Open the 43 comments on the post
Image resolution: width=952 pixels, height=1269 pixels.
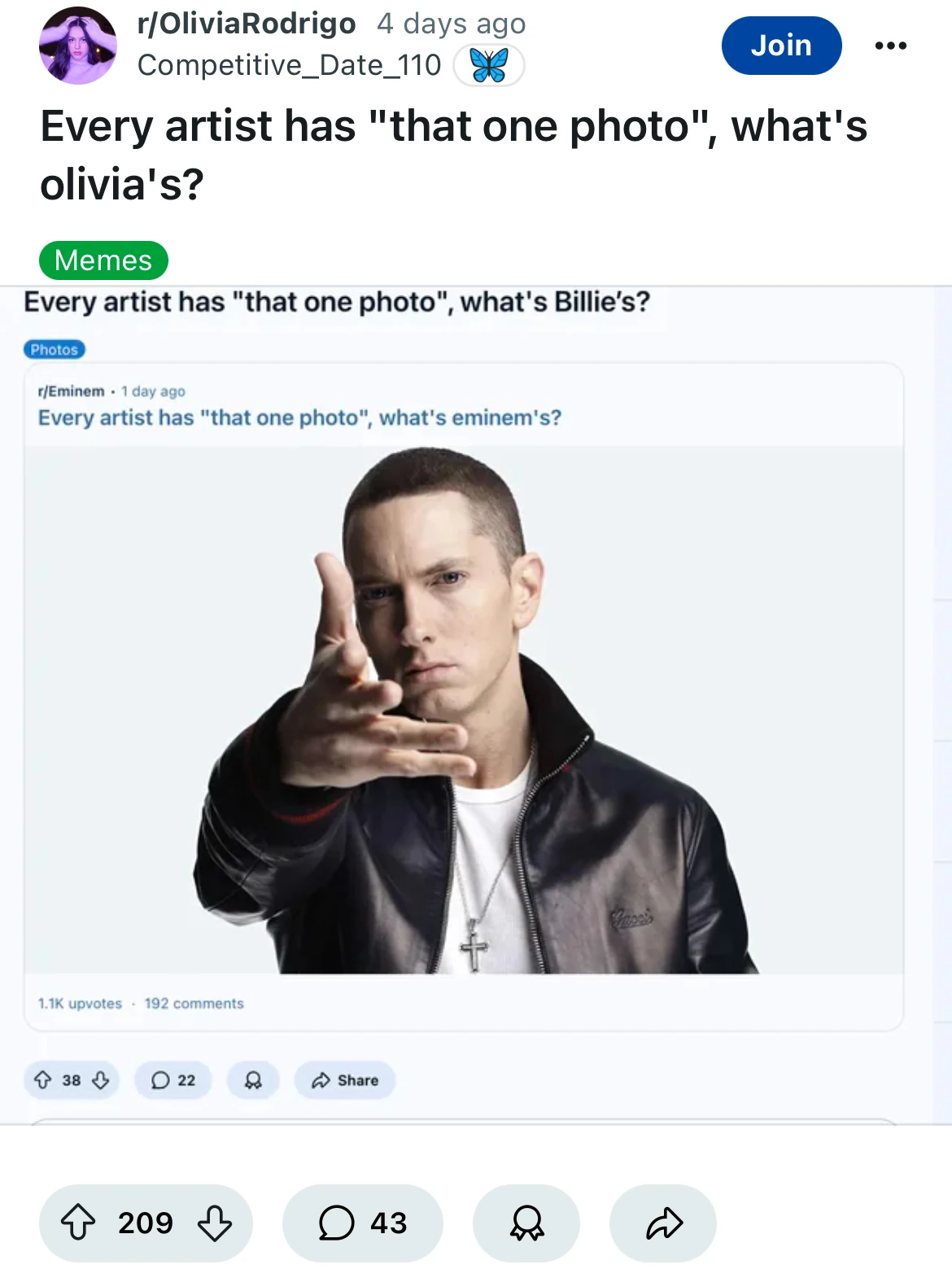362,1223
